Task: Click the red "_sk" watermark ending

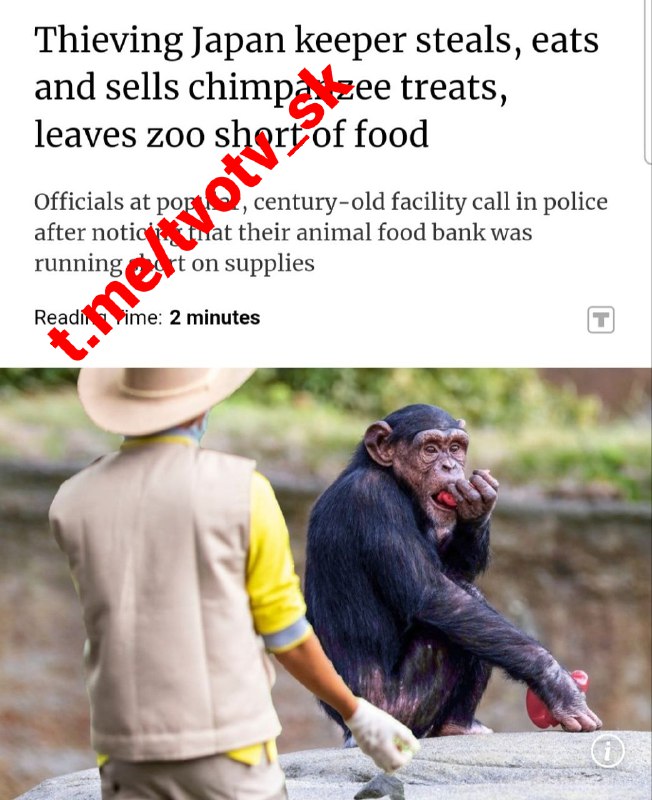Action: click(311, 105)
